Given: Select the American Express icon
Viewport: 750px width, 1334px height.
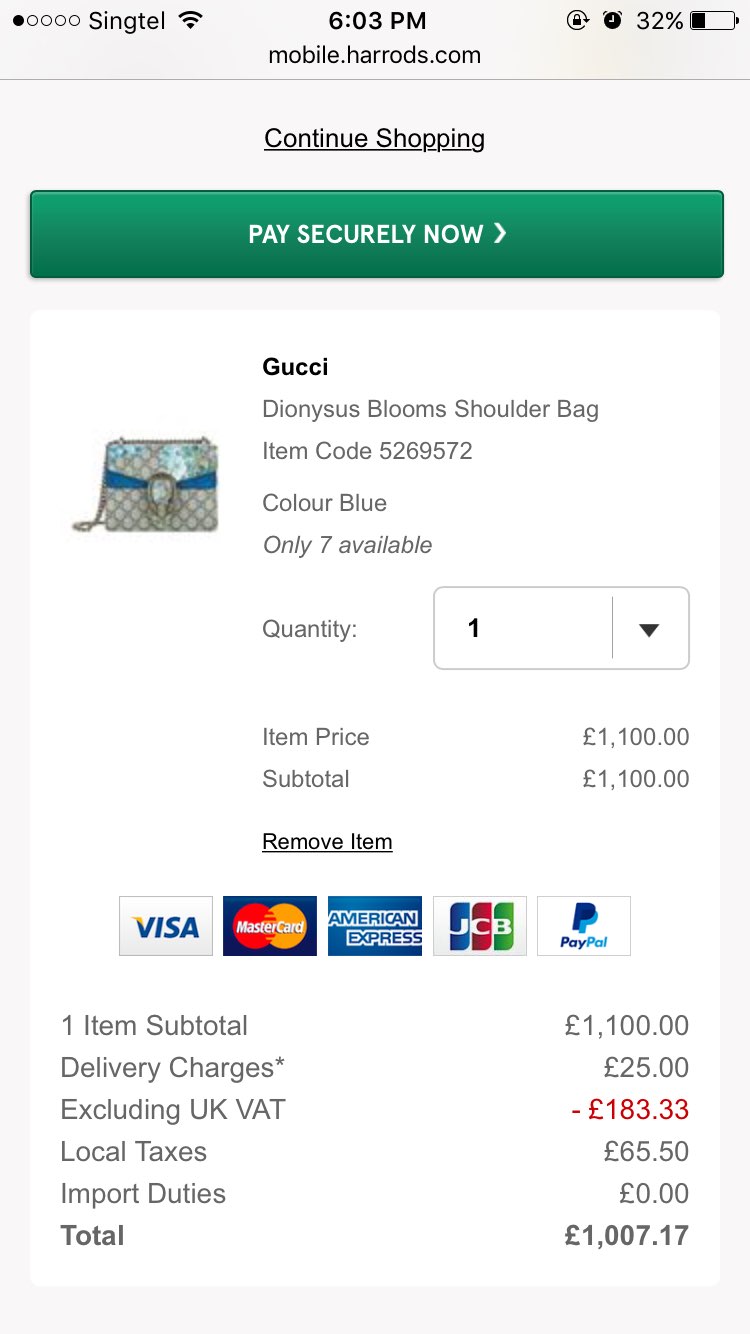Looking at the screenshot, I should point(375,926).
